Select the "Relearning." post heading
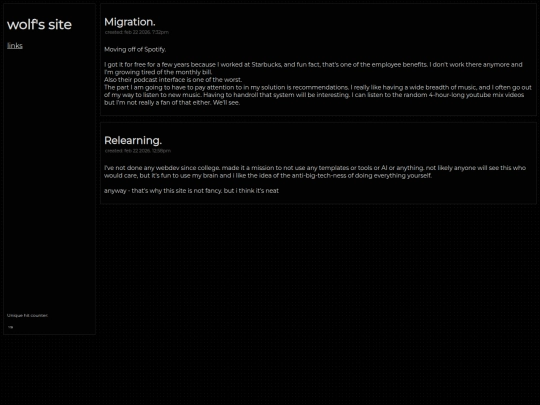The image size is (540, 405). [x=133, y=141]
